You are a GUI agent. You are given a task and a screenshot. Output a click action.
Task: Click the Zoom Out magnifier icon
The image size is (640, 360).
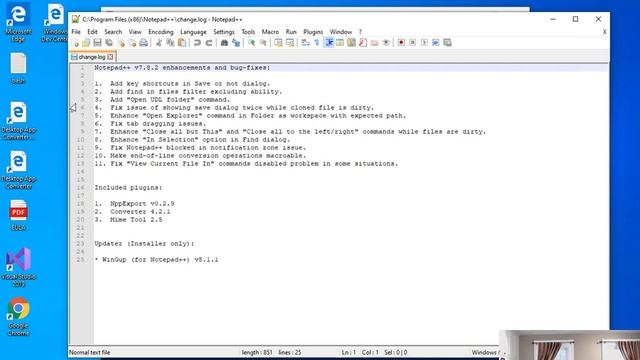click(x=263, y=42)
